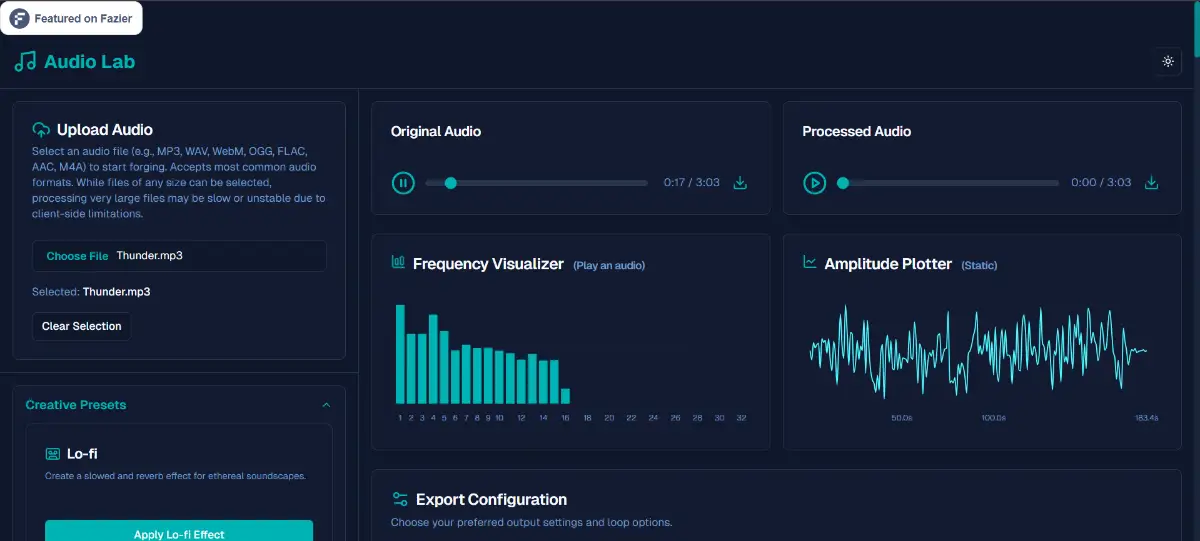Image resolution: width=1200 pixels, height=541 pixels.
Task: Download the Processed Audio file
Action: pyautogui.click(x=1151, y=183)
